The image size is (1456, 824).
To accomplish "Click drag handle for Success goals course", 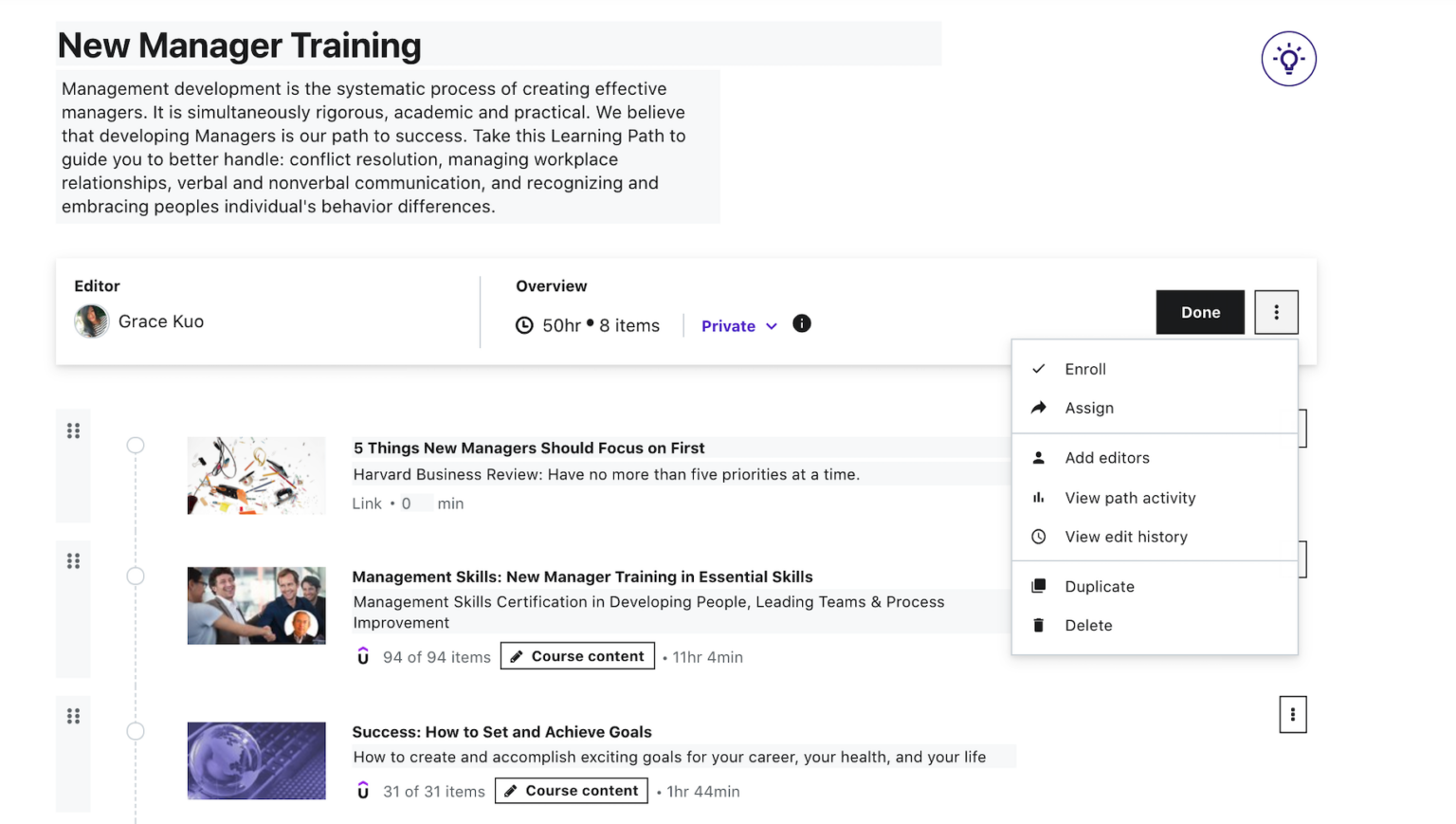I will [73, 716].
